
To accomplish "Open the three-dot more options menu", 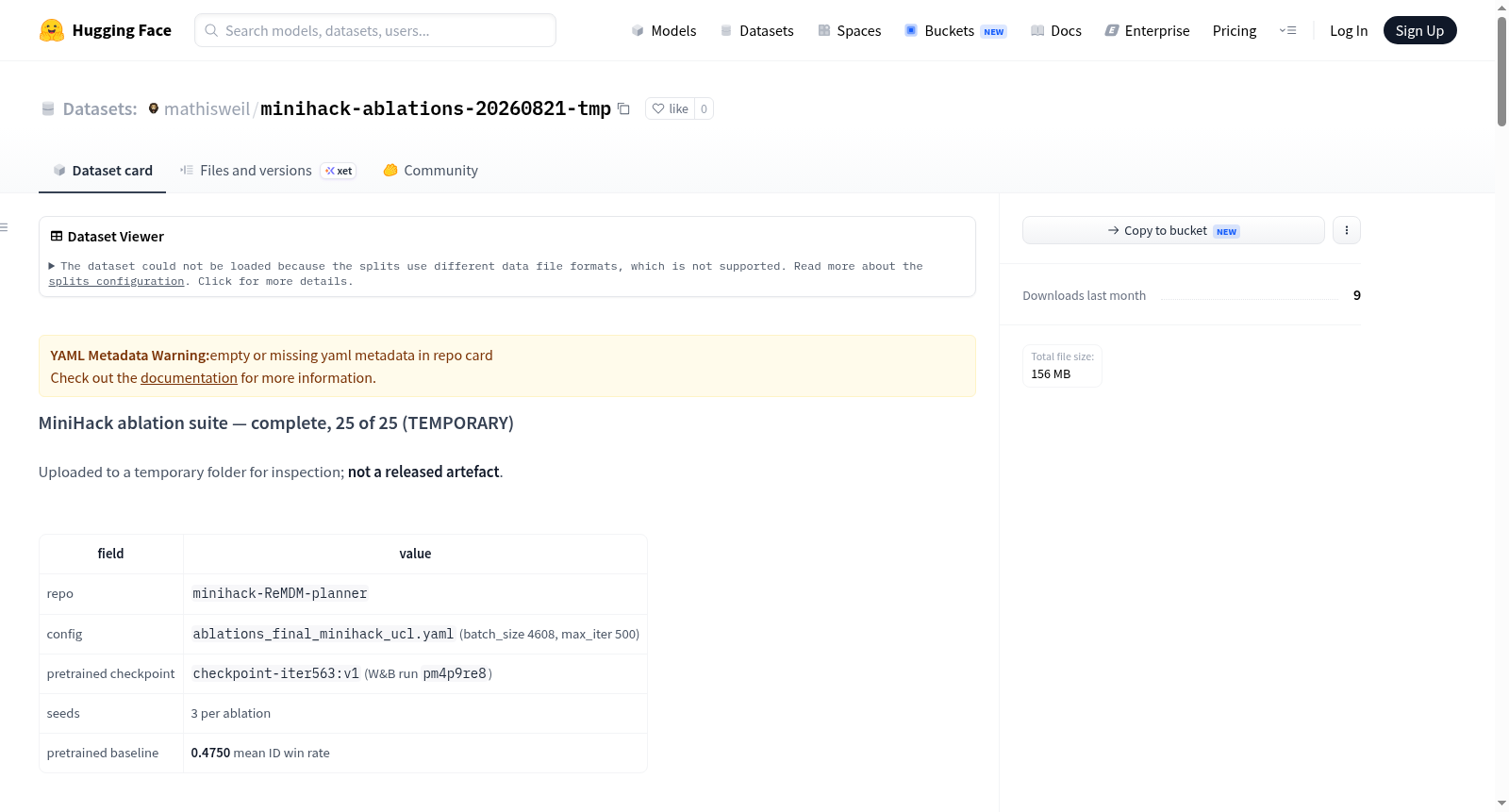I will pos(1347,230).
